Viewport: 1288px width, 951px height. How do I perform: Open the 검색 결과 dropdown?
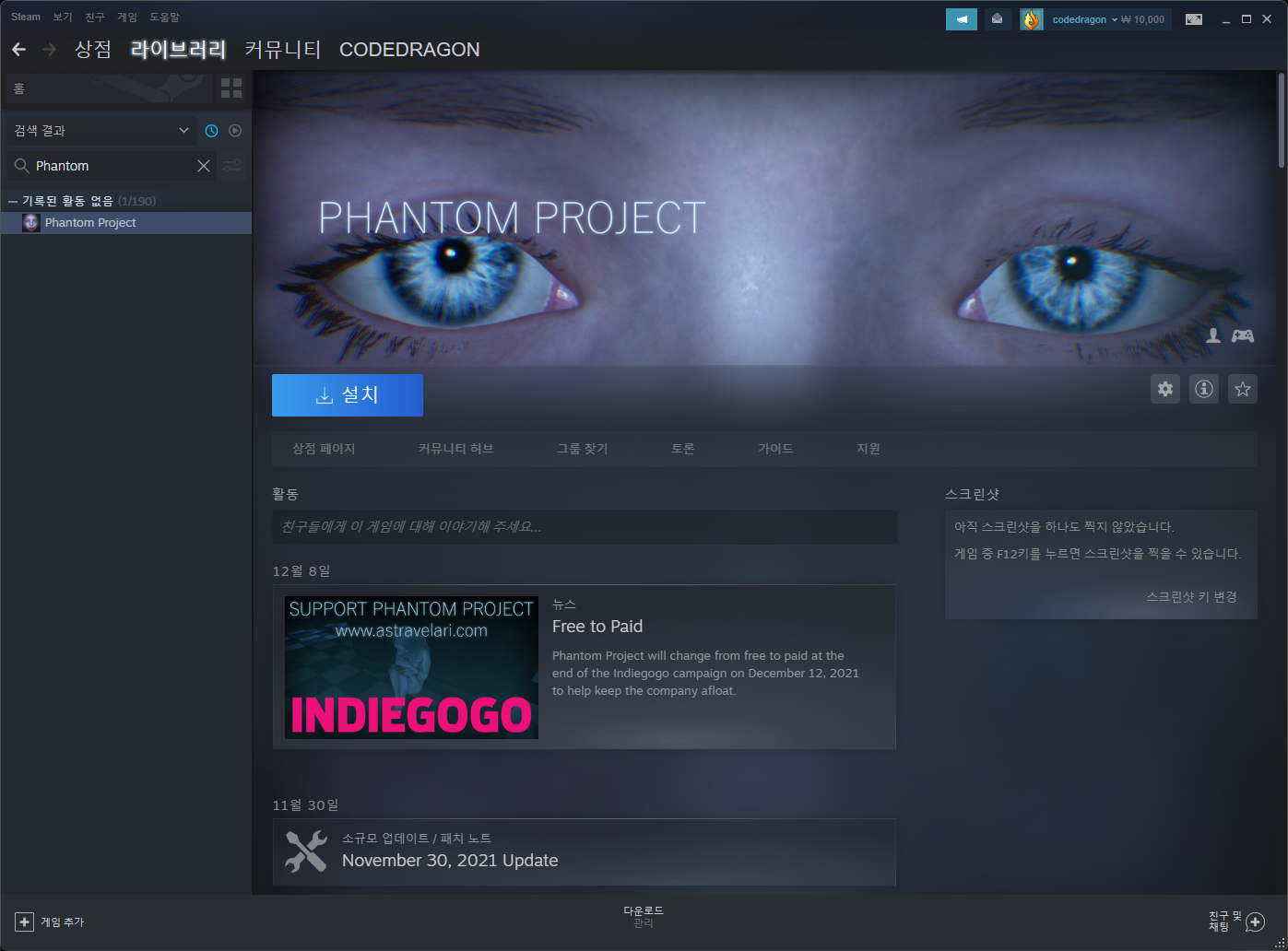coord(101,131)
